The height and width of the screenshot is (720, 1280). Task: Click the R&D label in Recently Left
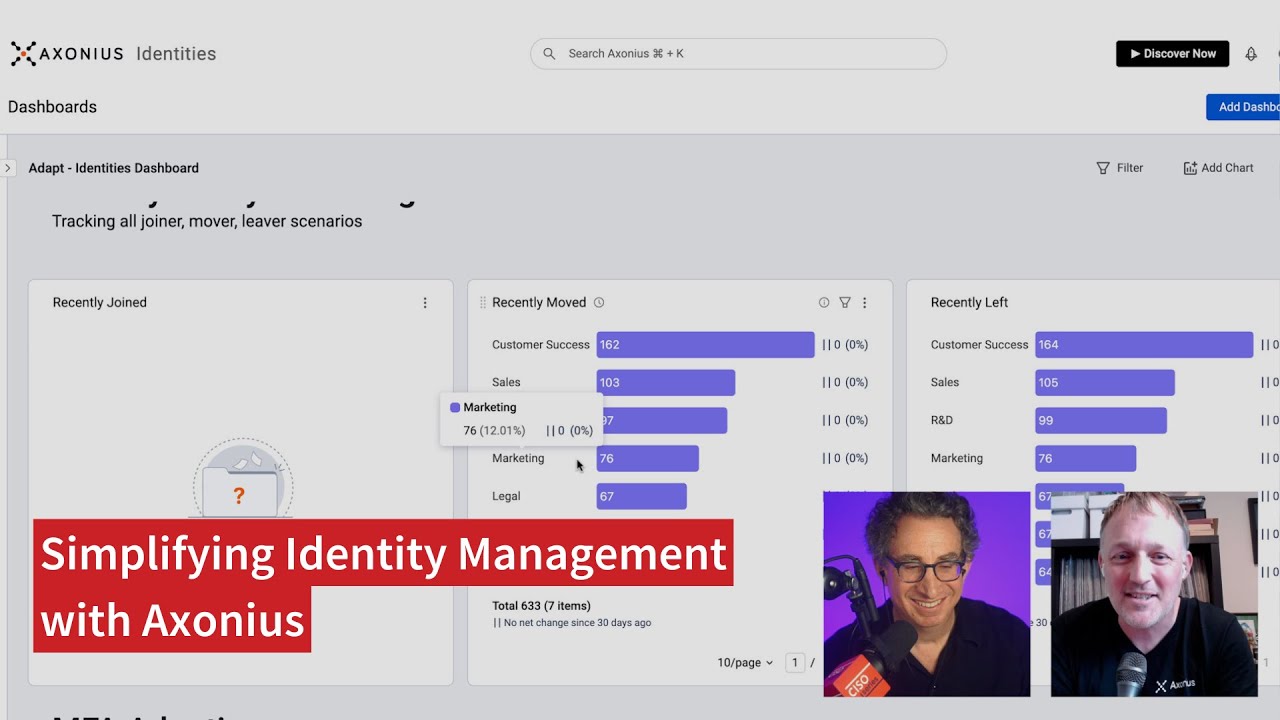[x=942, y=421]
